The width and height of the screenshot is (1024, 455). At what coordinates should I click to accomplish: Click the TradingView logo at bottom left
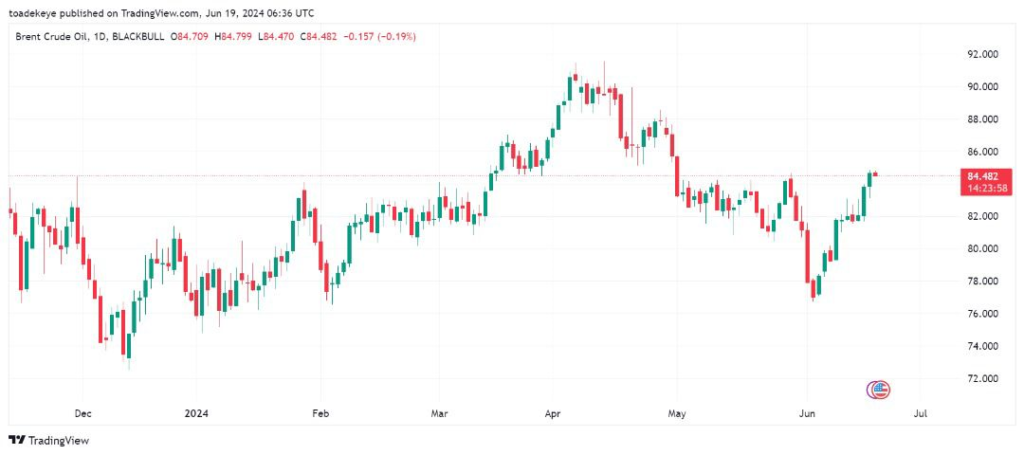click(48, 440)
